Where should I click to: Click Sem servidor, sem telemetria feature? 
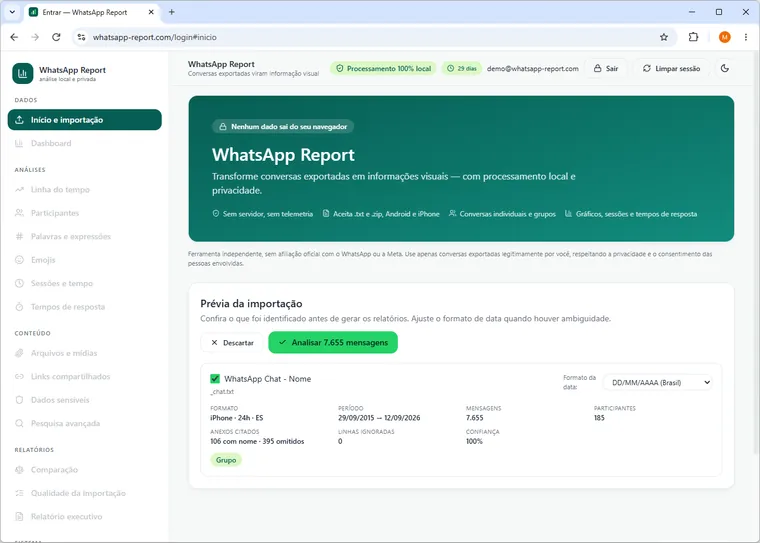pos(263,214)
